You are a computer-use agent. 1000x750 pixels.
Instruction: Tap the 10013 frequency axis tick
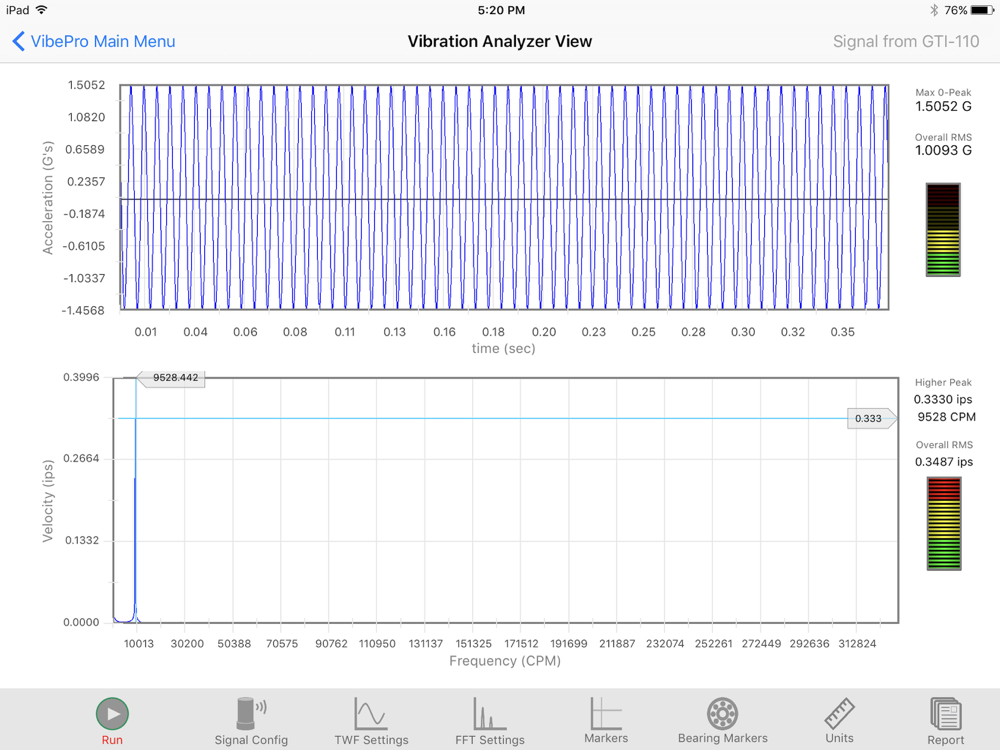(x=138, y=643)
